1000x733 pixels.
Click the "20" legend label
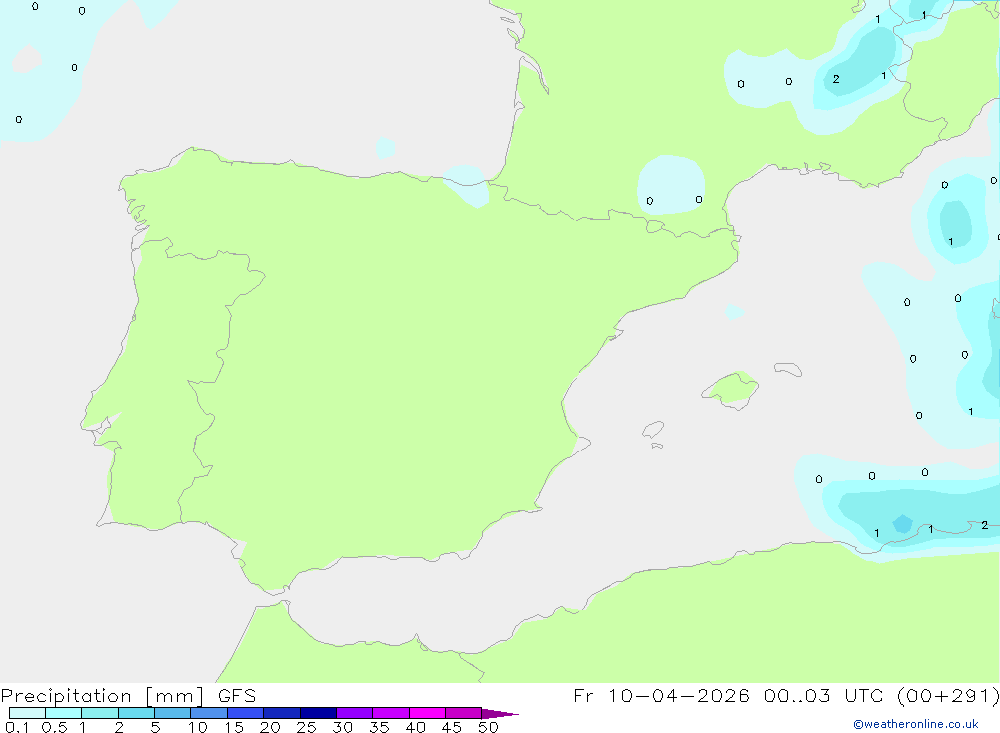click(x=270, y=727)
